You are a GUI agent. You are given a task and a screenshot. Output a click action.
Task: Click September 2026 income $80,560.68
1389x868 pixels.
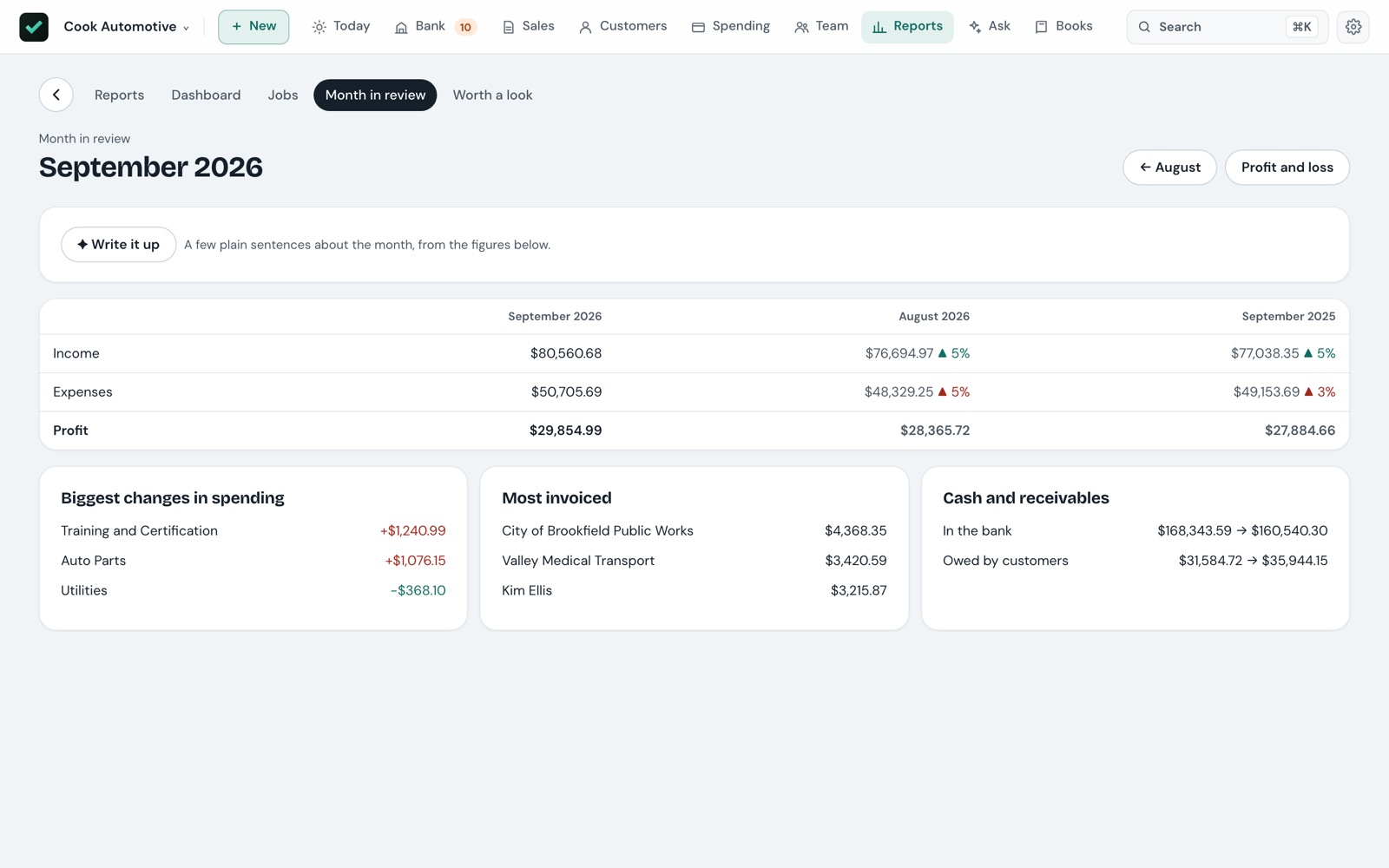(566, 353)
